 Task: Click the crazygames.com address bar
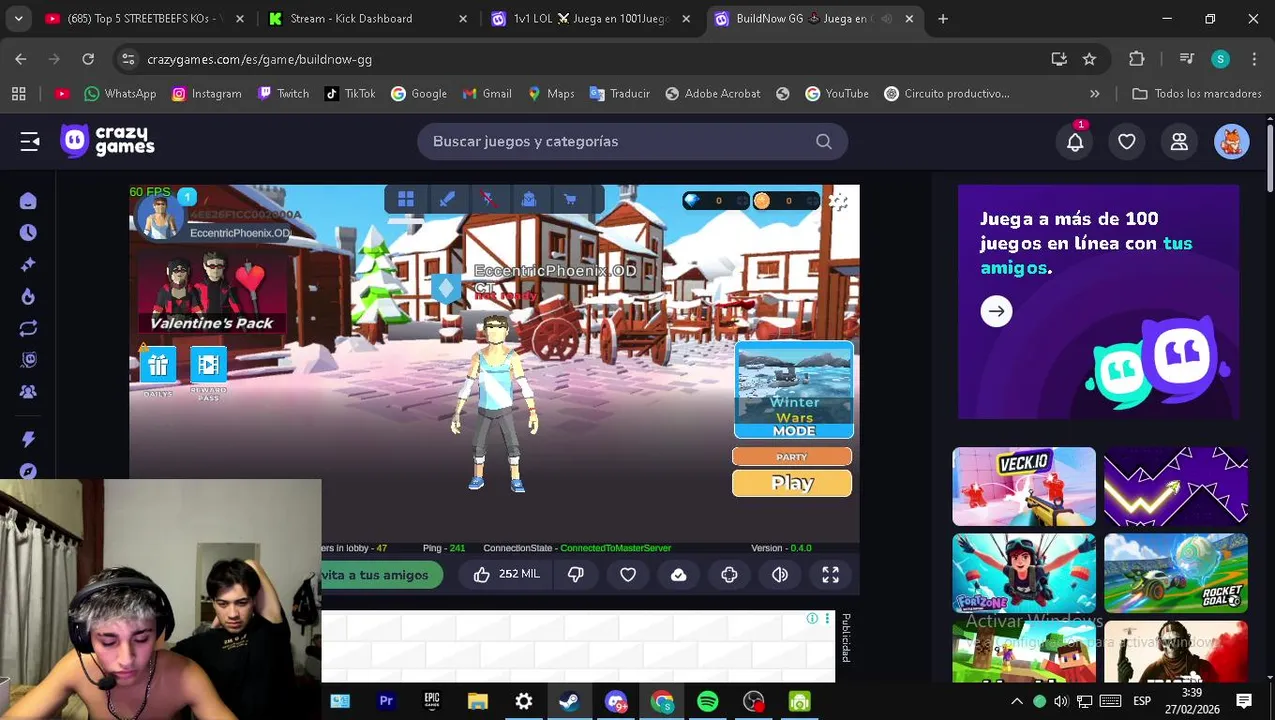pyautogui.click(x=590, y=59)
